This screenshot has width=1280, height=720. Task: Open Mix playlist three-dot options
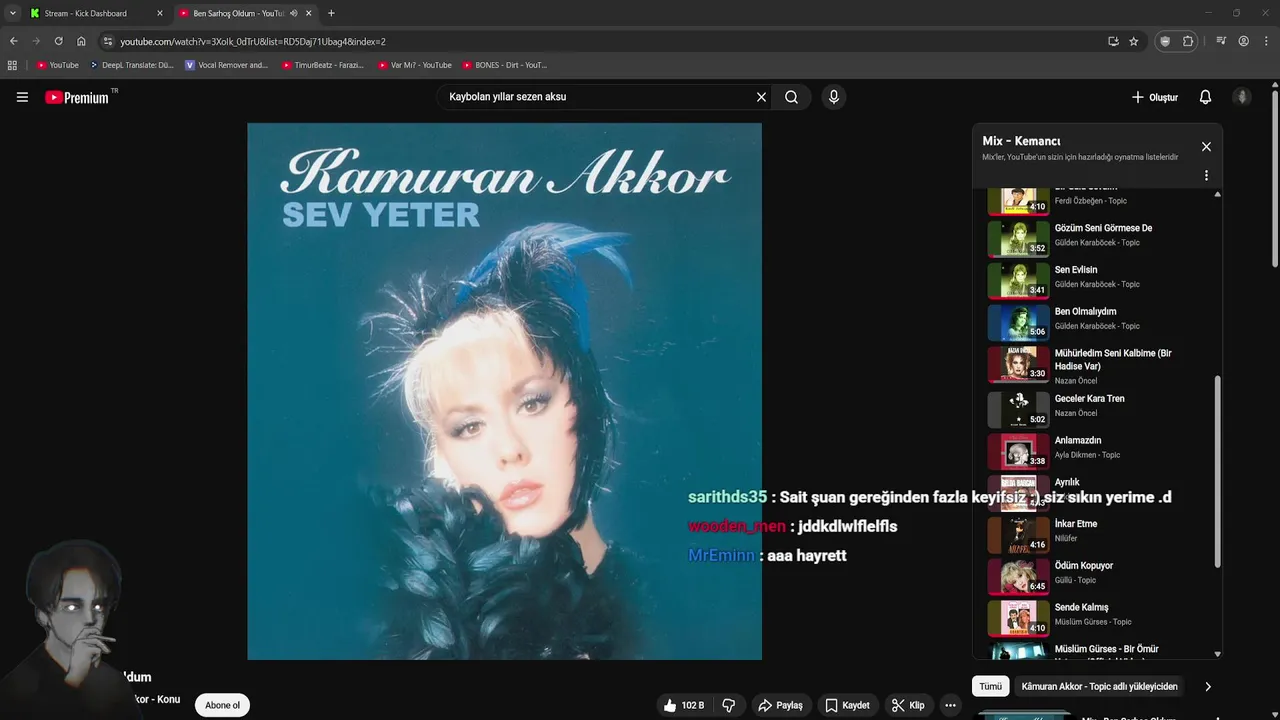pyautogui.click(x=1206, y=175)
